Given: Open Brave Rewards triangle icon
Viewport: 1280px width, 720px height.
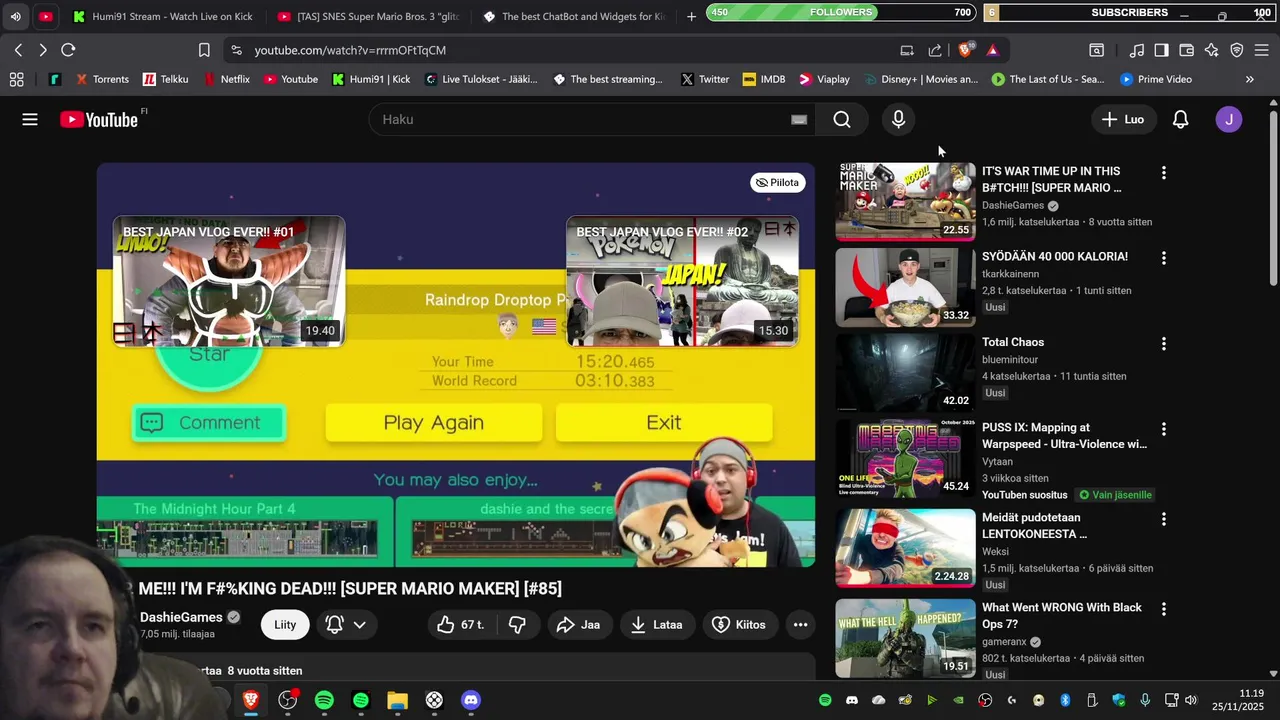Looking at the screenshot, I should coord(992,50).
